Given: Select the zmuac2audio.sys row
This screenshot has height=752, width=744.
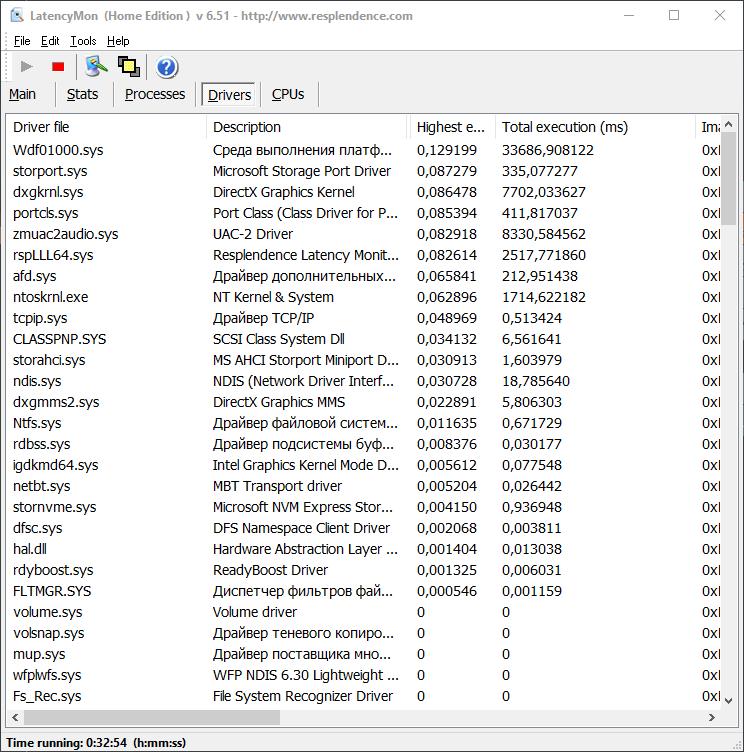Looking at the screenshot, I should pos(363,234).
